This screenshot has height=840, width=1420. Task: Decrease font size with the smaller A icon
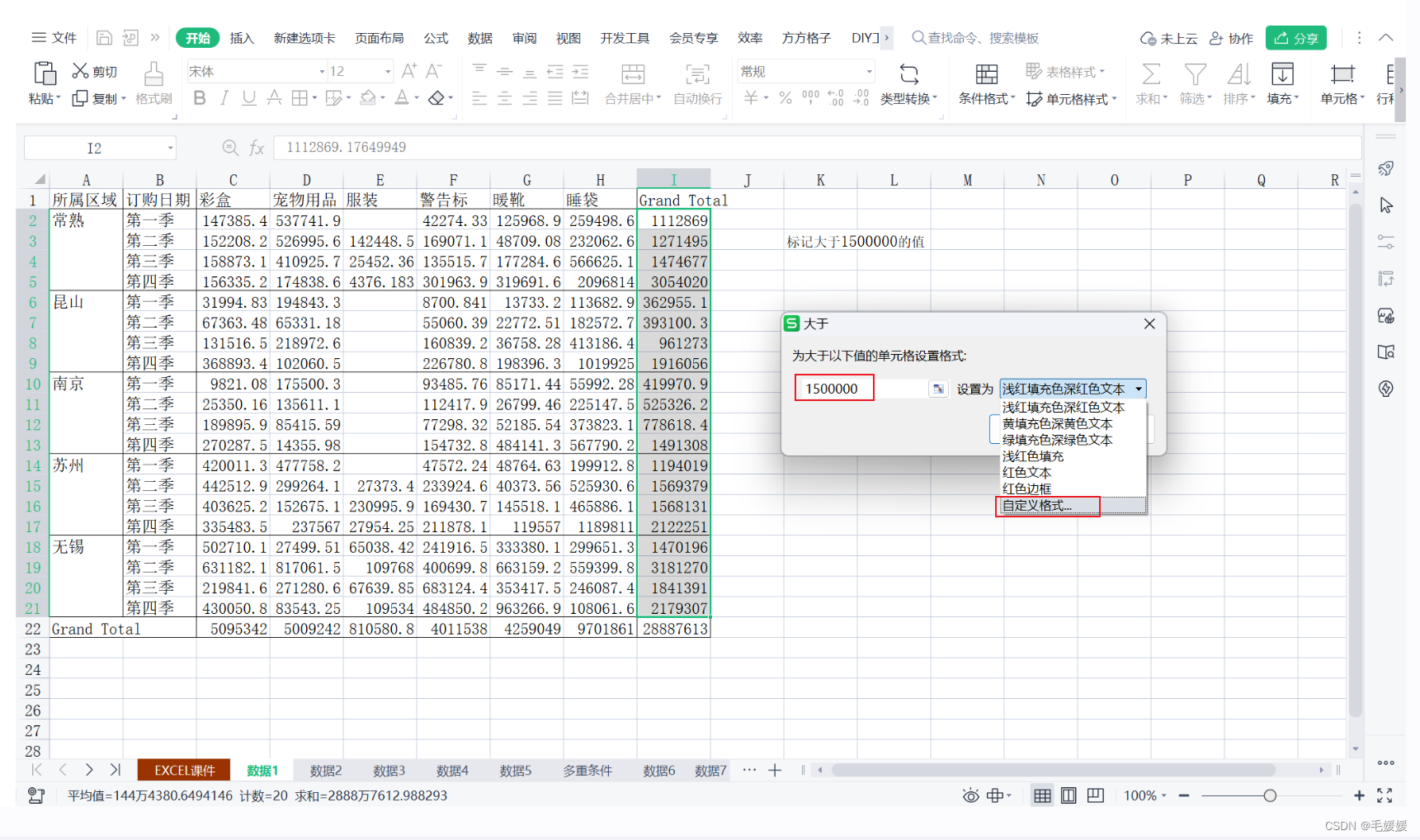(x=434, y=71)
